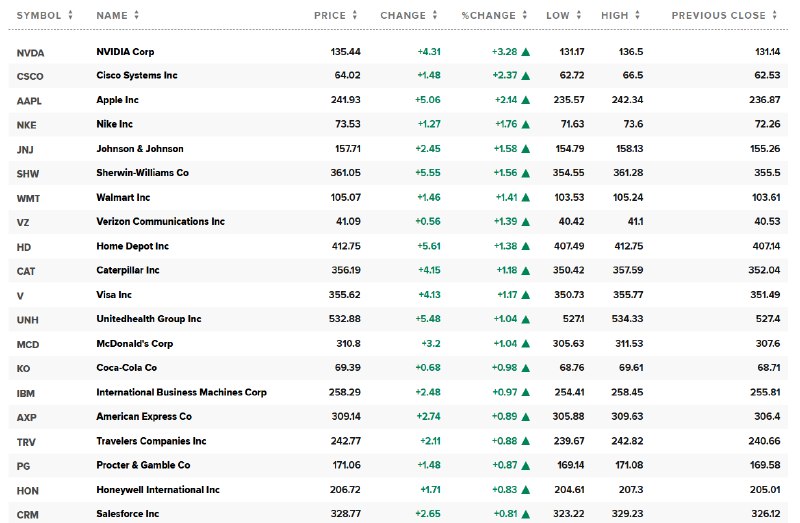Open Apple Inc stock link
800x523 pixels.
pyautogui.click(x=117, y=99)
